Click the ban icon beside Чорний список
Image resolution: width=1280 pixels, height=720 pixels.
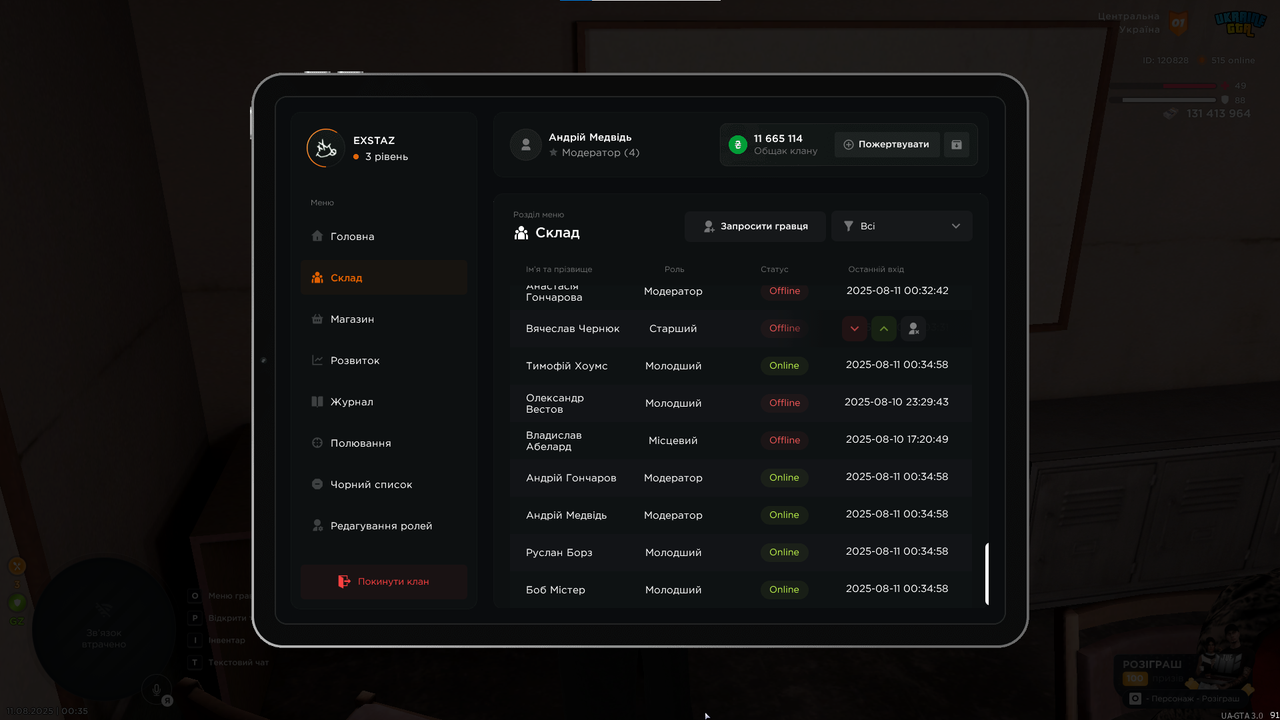317,484
